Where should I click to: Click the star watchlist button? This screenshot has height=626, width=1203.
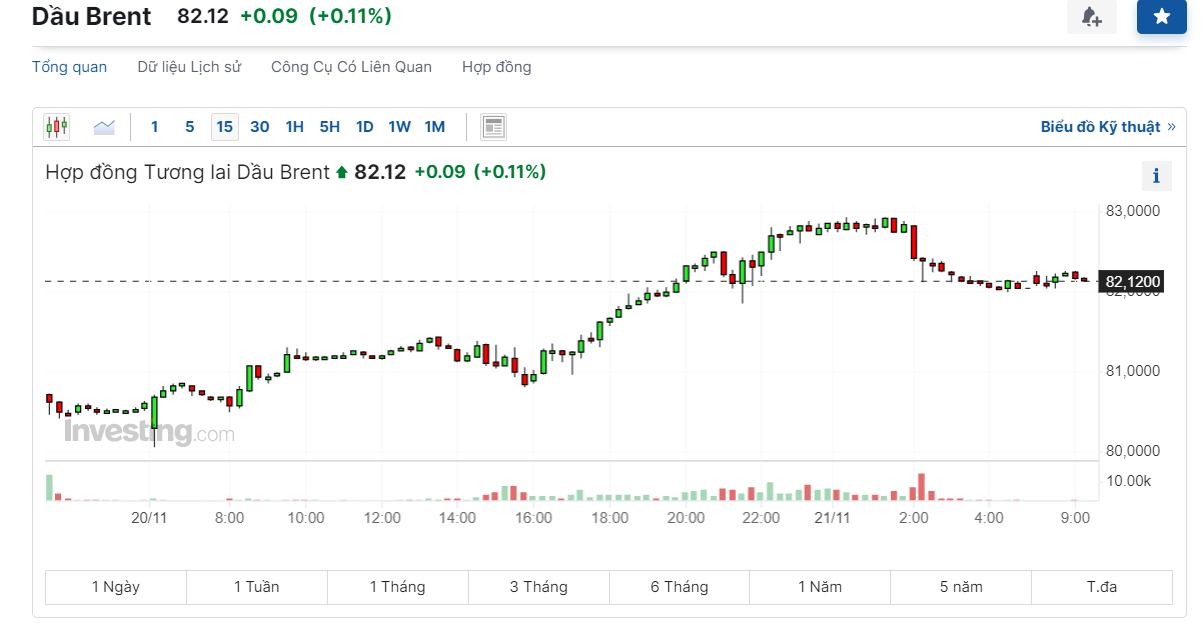(x=1161, y=17)
